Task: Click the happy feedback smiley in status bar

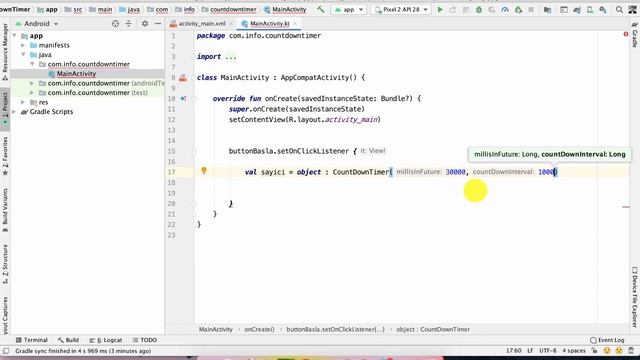Action: click(607, 351)
